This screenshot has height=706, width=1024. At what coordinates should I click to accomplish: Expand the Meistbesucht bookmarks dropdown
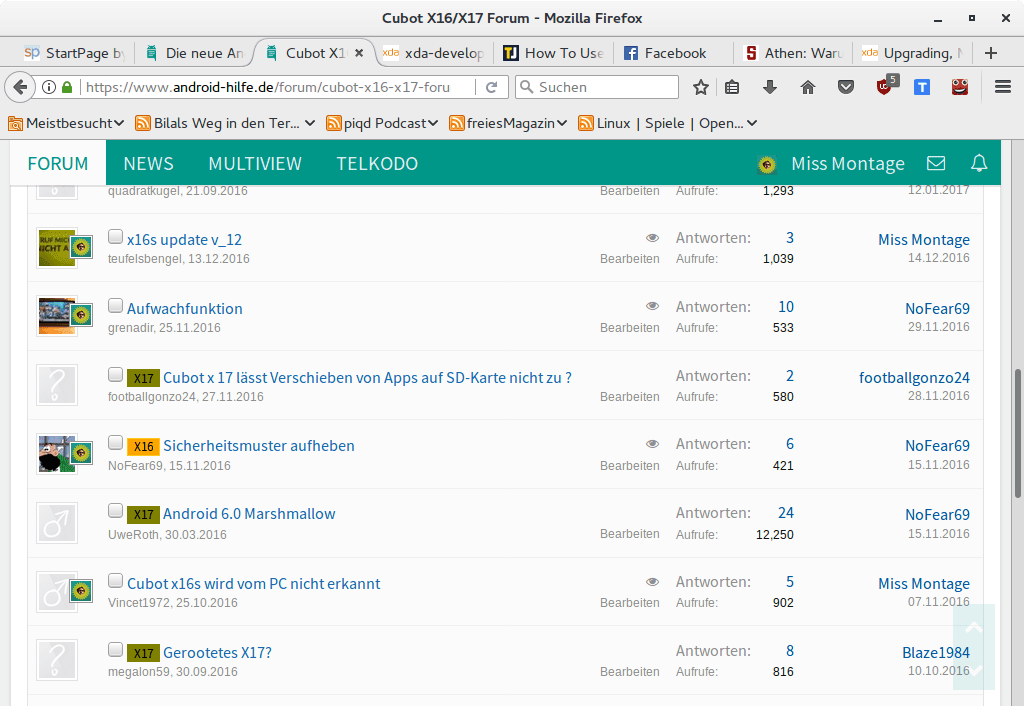coord(67,123)
